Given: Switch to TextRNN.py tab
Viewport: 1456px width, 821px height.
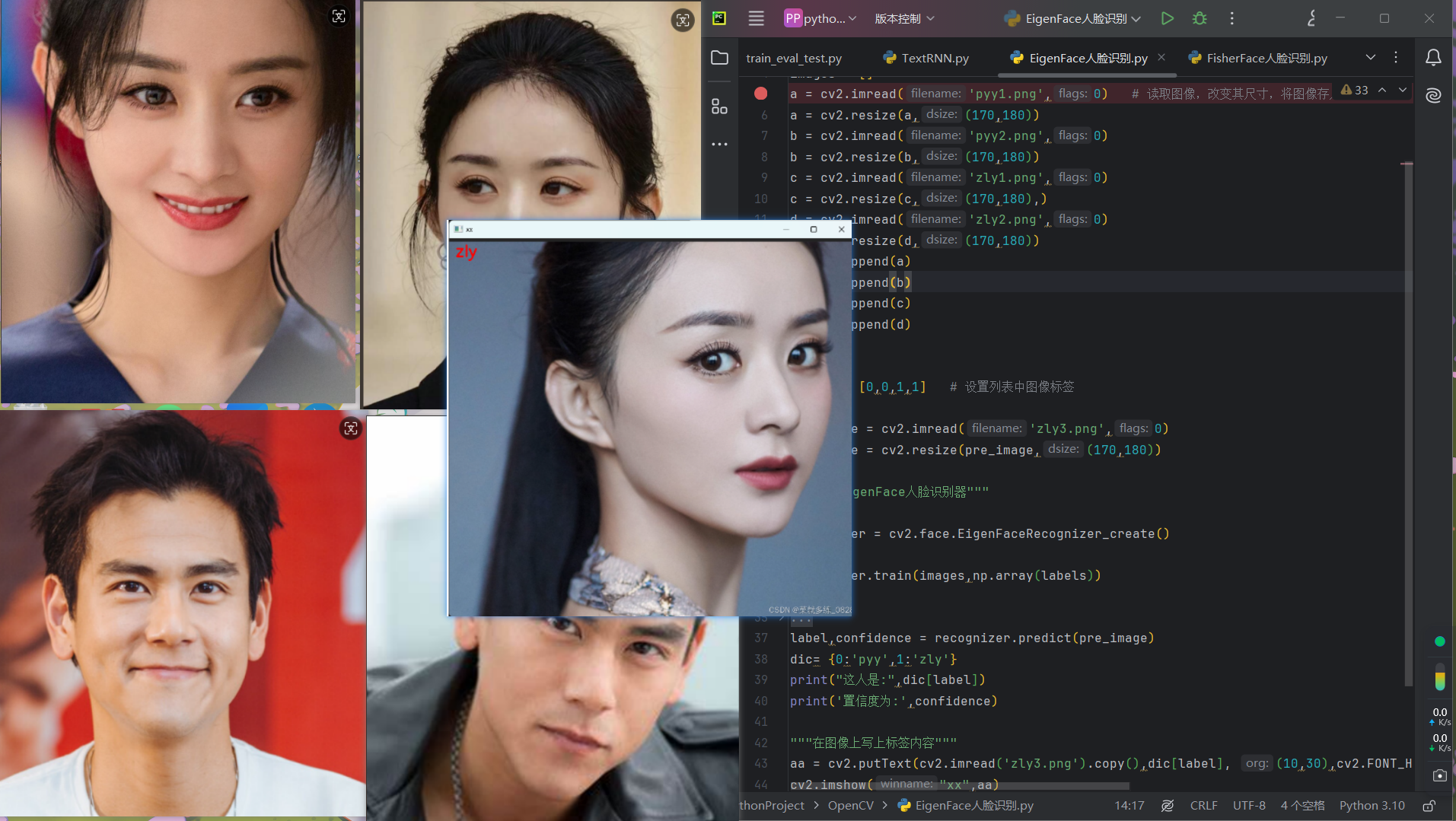Looking at the screenshot, I should [x=927, y=58].
